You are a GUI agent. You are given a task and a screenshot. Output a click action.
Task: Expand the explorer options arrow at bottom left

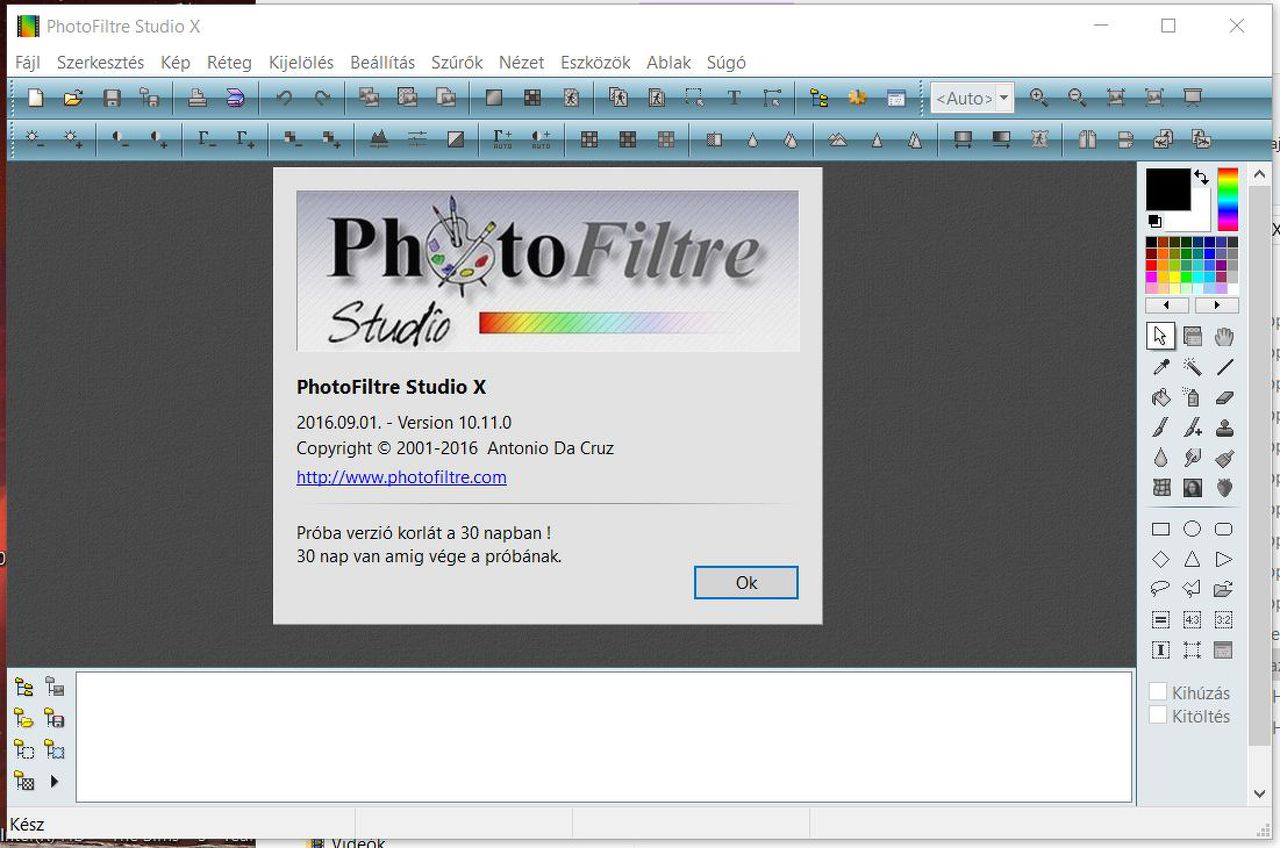54,781
